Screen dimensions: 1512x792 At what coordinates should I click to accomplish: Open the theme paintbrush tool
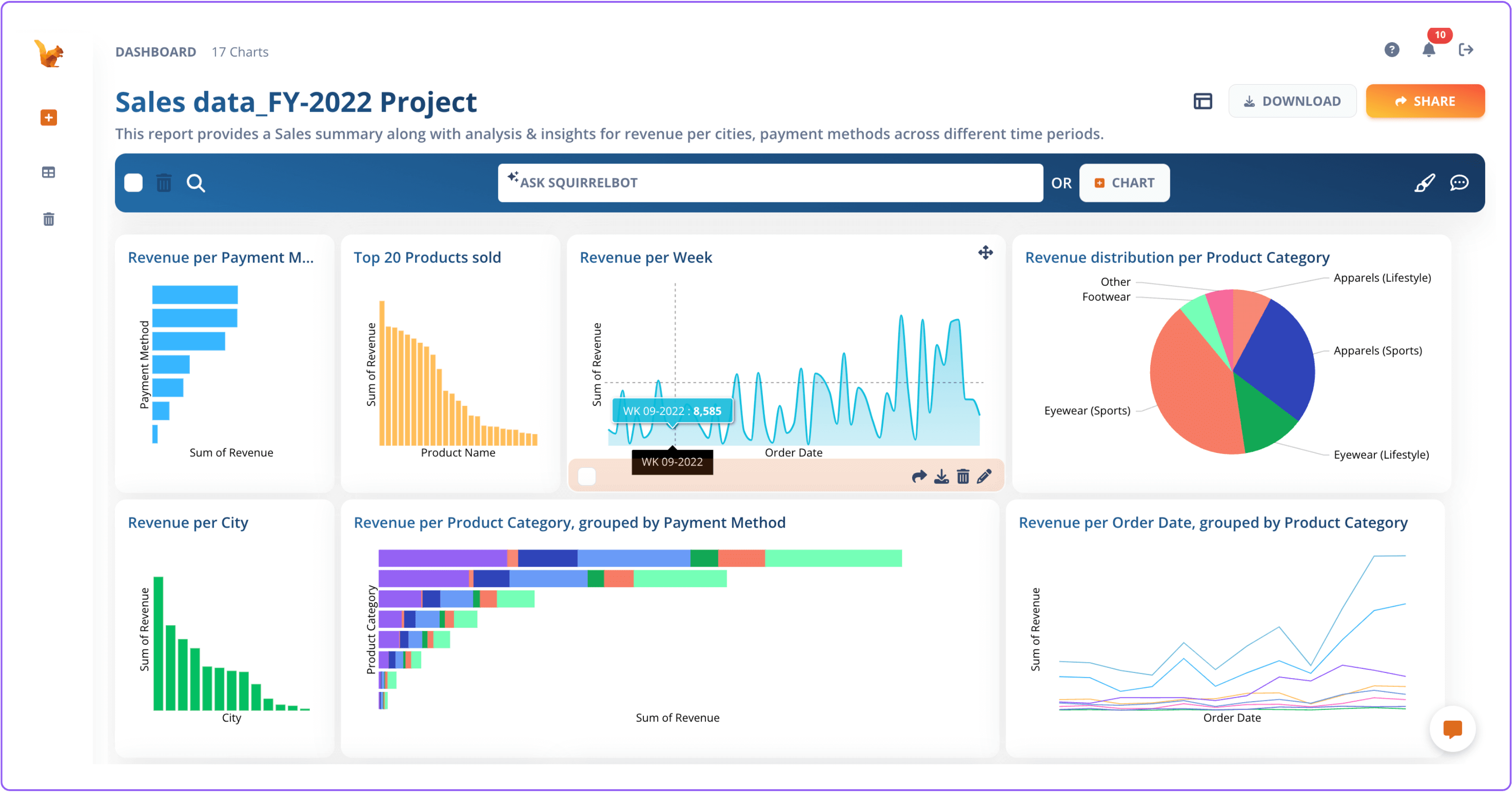click(1424, 182)
